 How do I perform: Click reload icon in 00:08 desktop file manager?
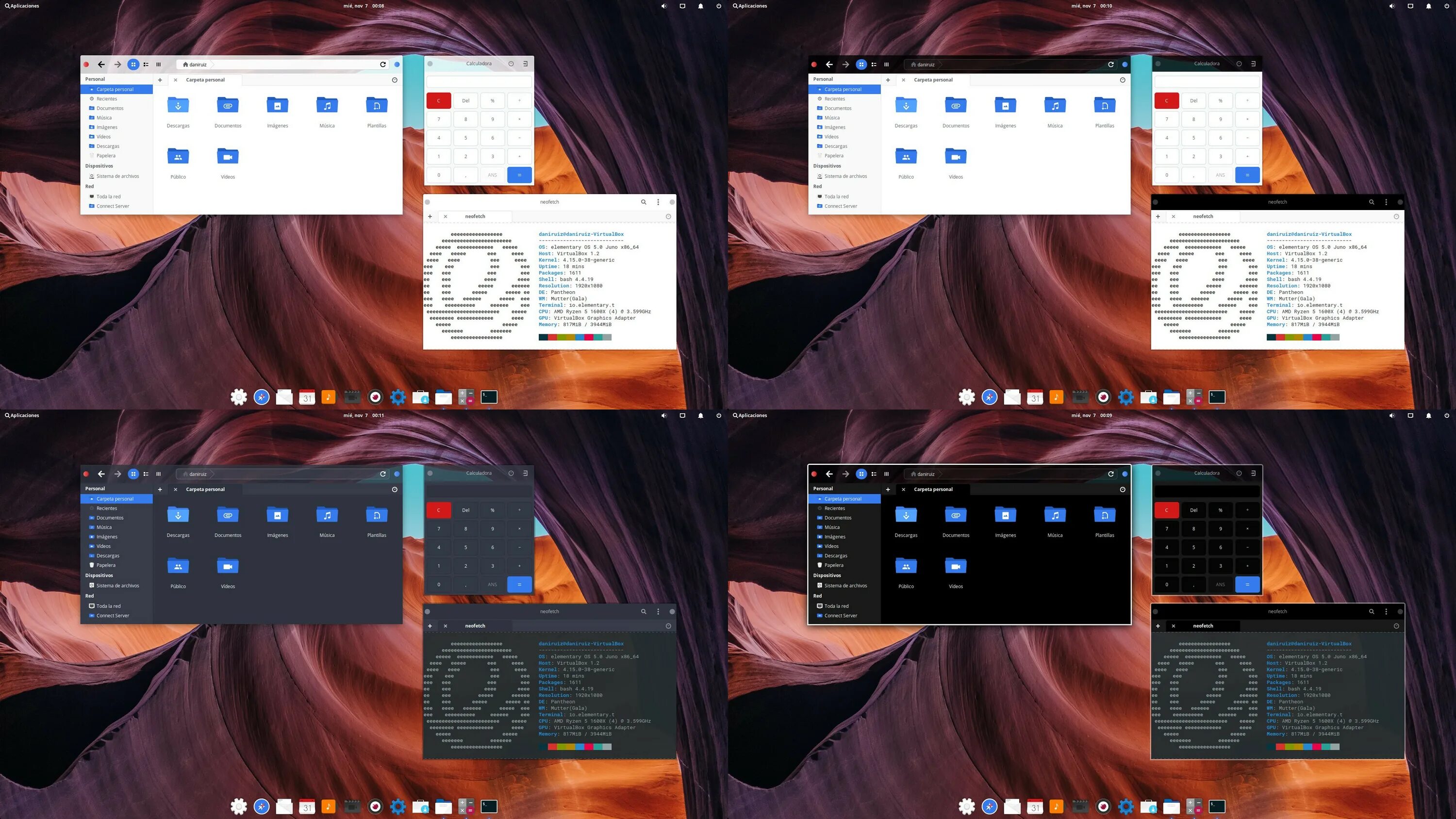(382, 65)
